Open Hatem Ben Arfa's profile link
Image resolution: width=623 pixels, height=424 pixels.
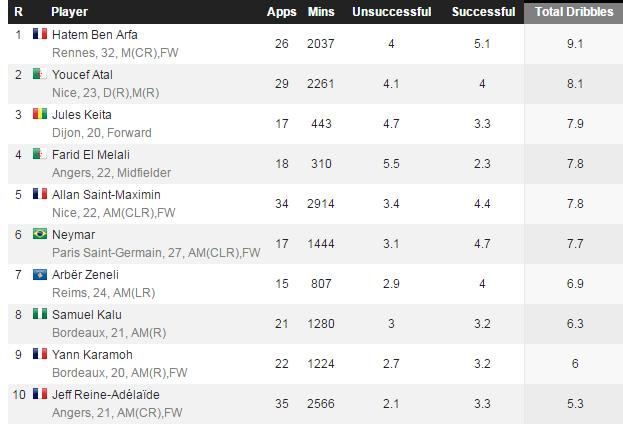pyautogui.click(x=95, y=33)
